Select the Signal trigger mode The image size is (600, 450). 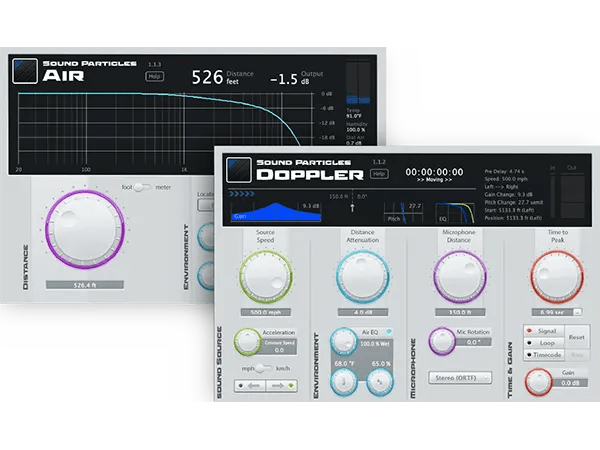[544, 331]
